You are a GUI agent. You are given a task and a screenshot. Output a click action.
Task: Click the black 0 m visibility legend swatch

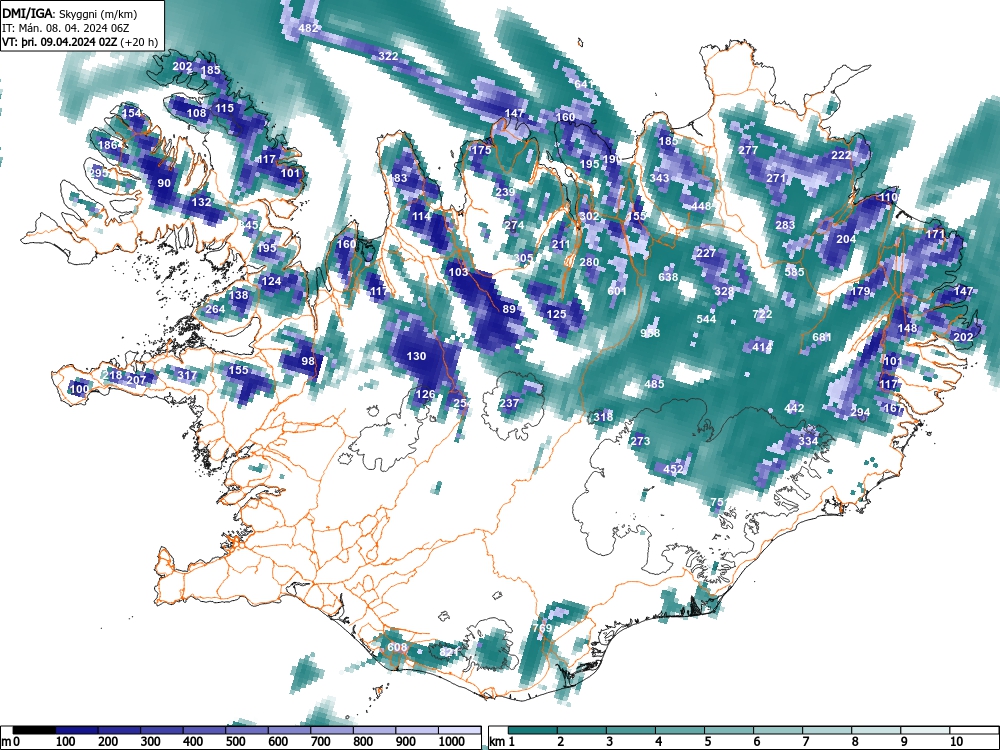point(34,730)
